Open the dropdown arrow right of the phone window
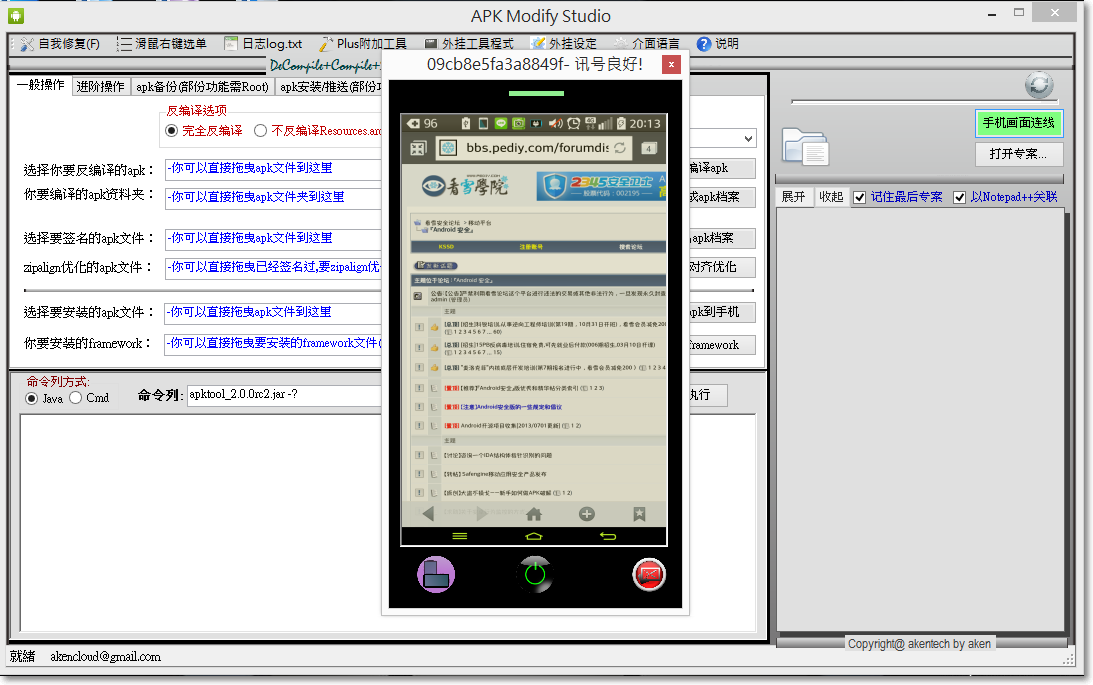Screen dimensions: 1093x685 coord(748,138)
